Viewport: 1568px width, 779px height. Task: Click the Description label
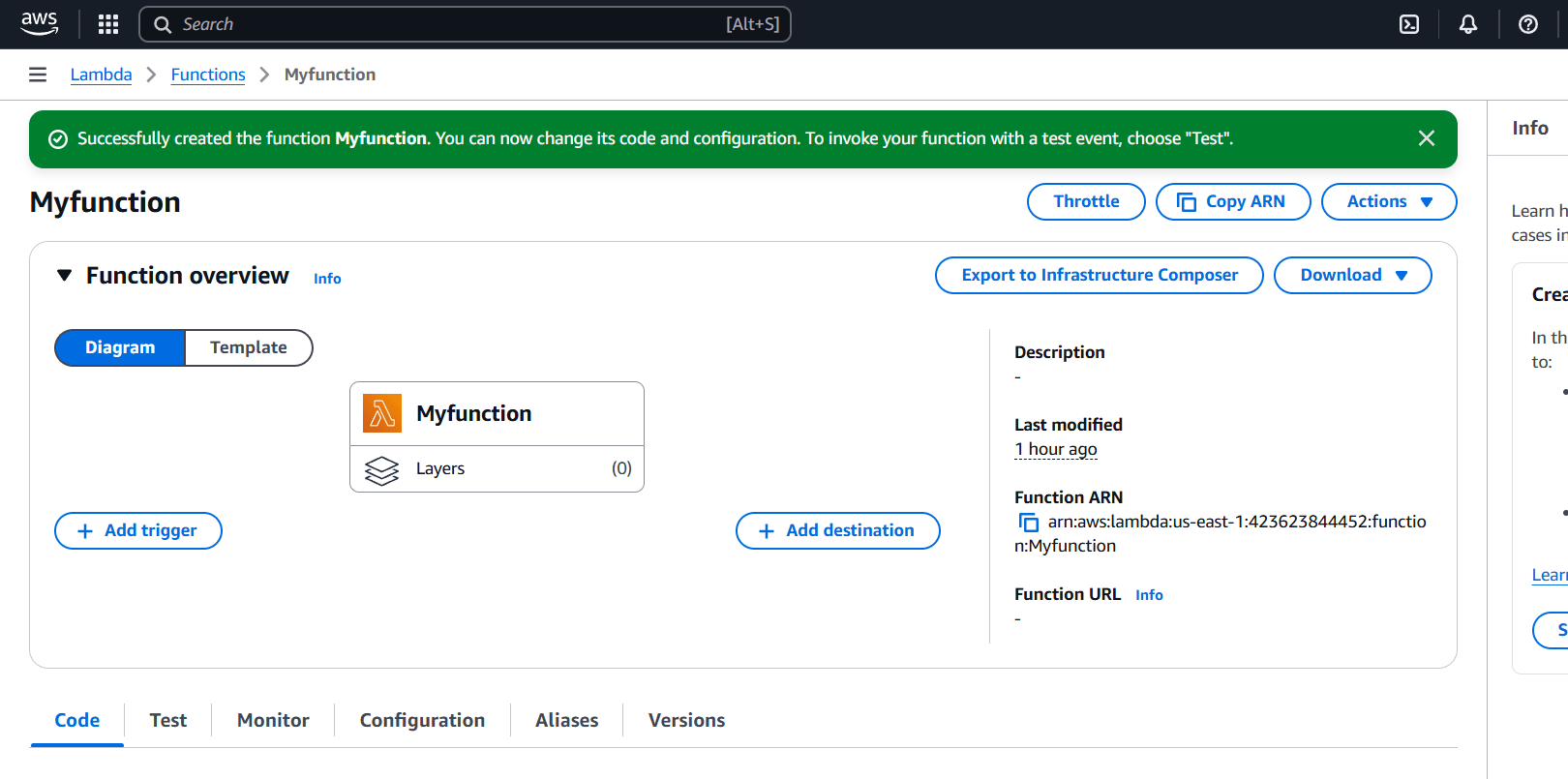point(1060,352)
